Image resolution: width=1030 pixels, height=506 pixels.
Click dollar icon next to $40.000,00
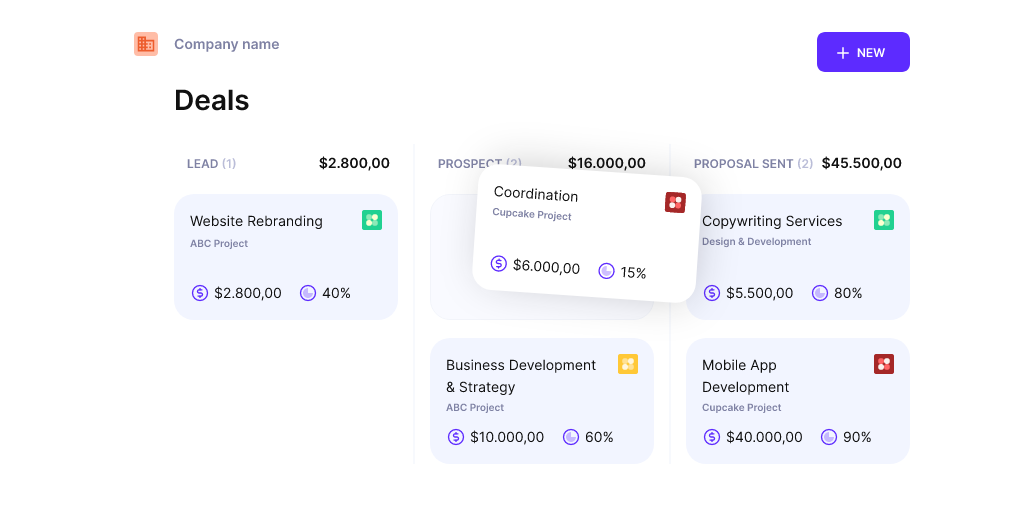(712, 437)
